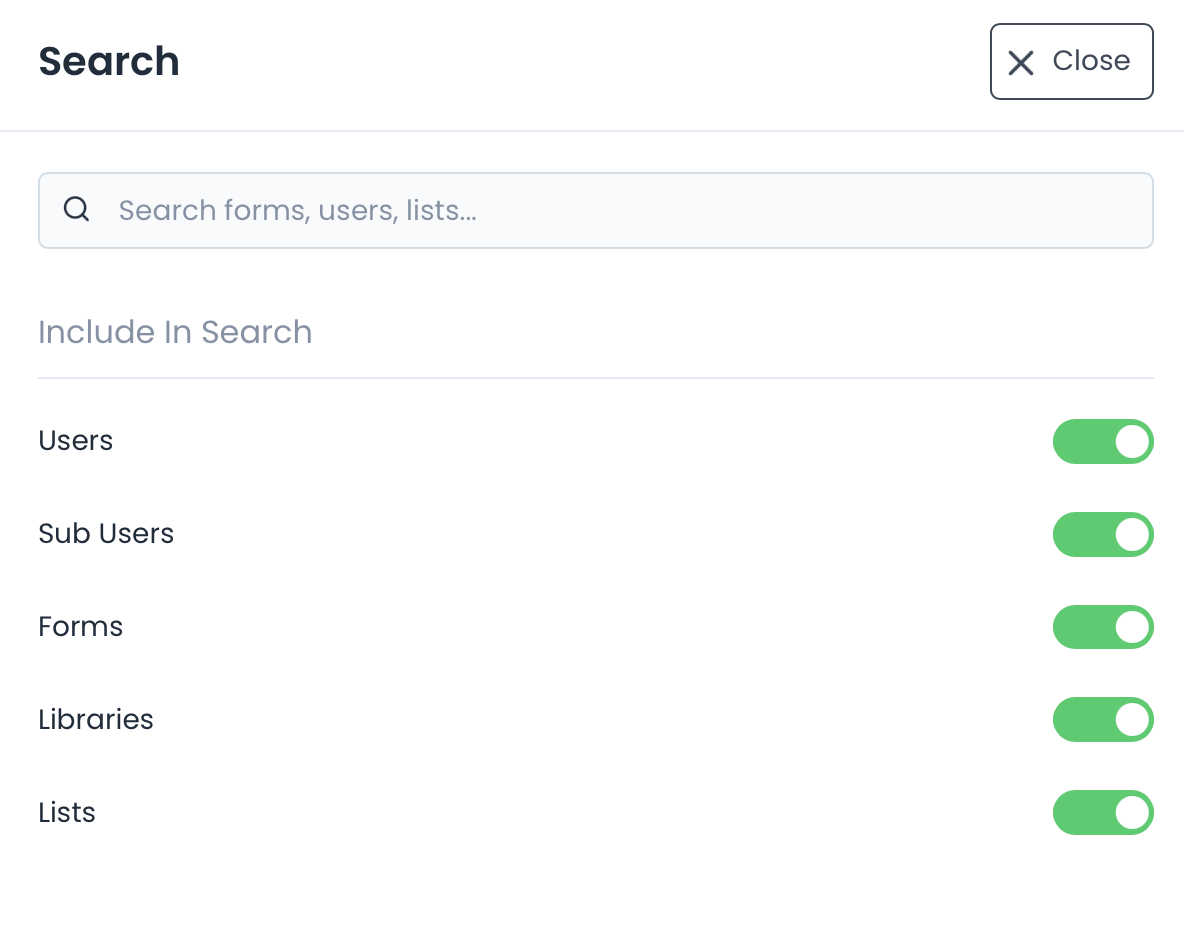
Task: Click the white knob on Lists toggle
Action: pos(1132,813)
